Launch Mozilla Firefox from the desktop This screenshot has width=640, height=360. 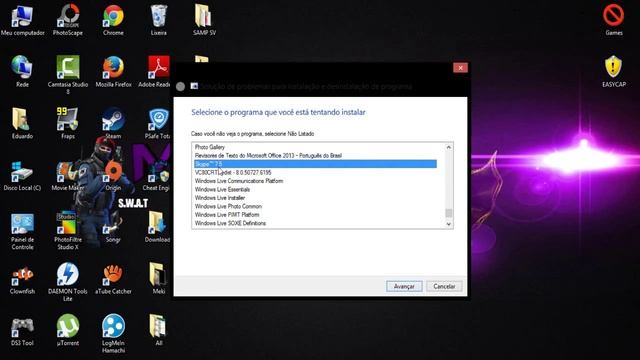coord(113,72)
